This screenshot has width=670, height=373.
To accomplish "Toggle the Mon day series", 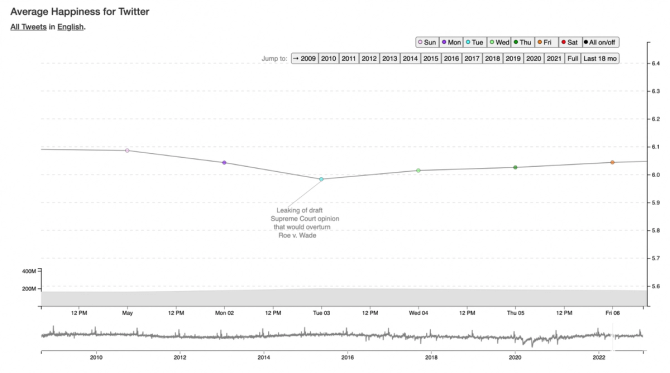I will [451, 42].
